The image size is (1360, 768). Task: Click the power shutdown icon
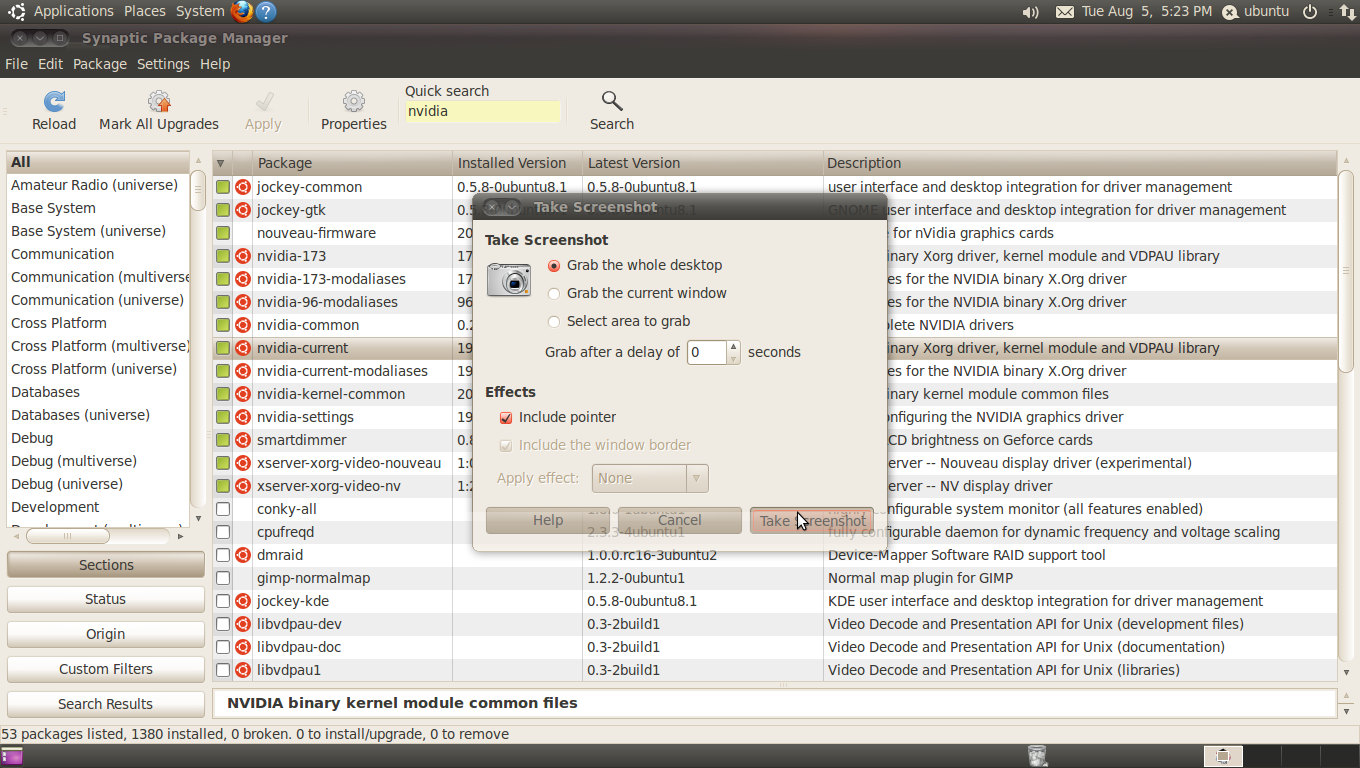[x=1310, y=12]
